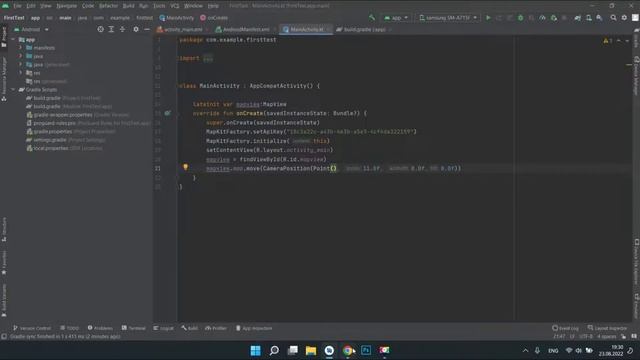Open File Explorer from taskbar
Image resolution: width=640 pixels, height=360 pixels.
coord(311,350)
